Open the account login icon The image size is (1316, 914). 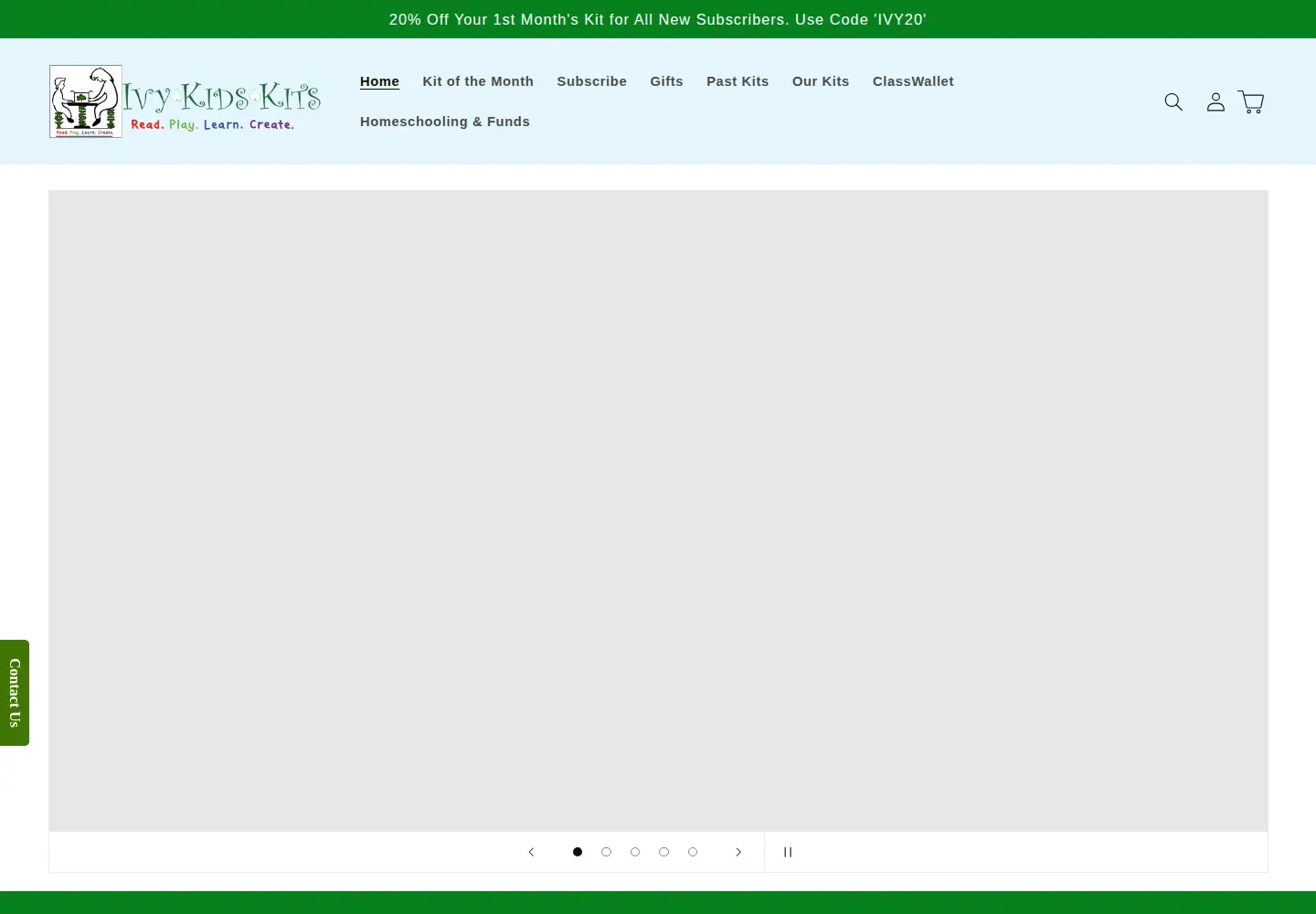[1215, 101]
